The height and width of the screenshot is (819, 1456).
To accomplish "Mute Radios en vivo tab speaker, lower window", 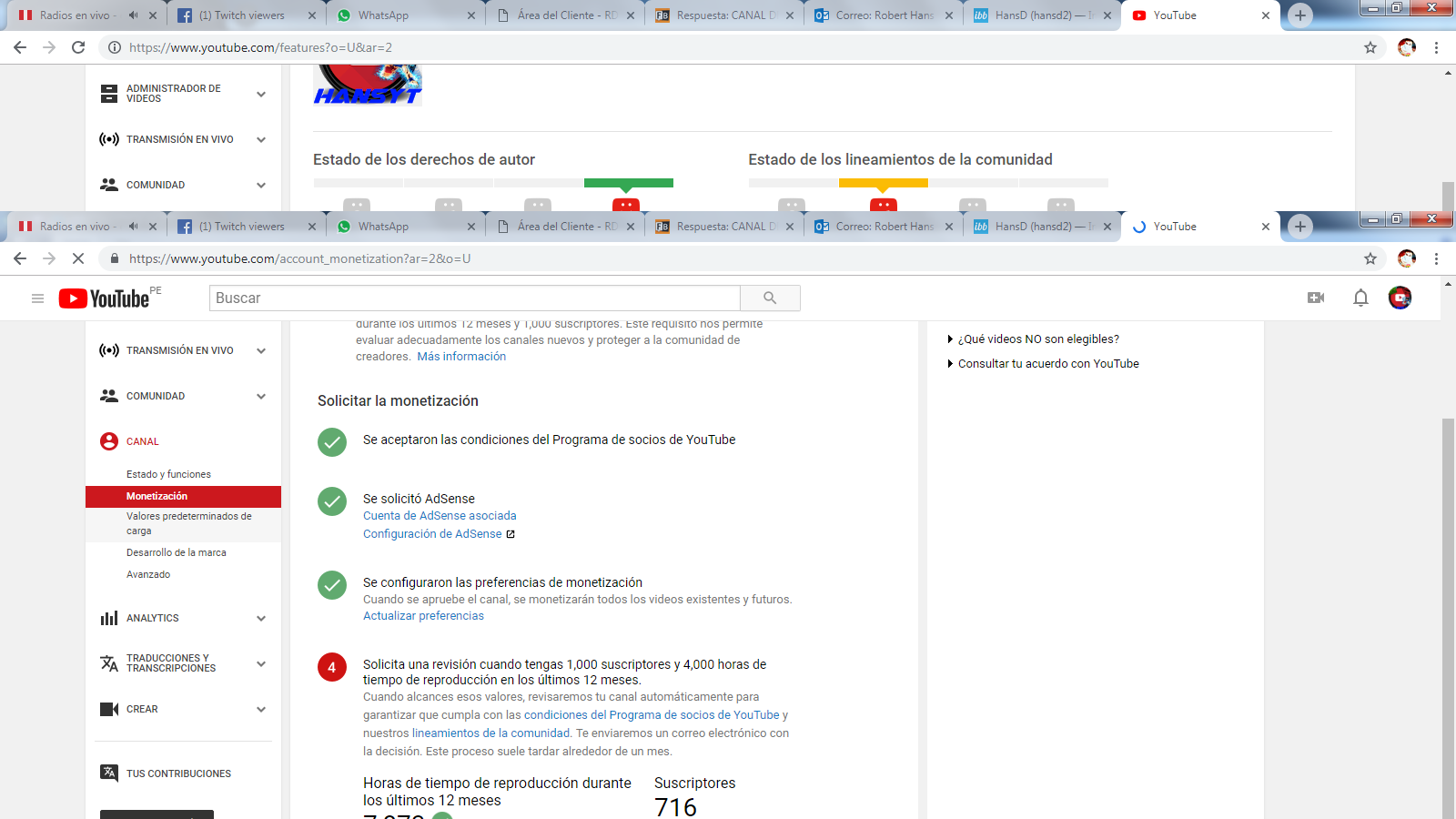I will coord(133,227).
